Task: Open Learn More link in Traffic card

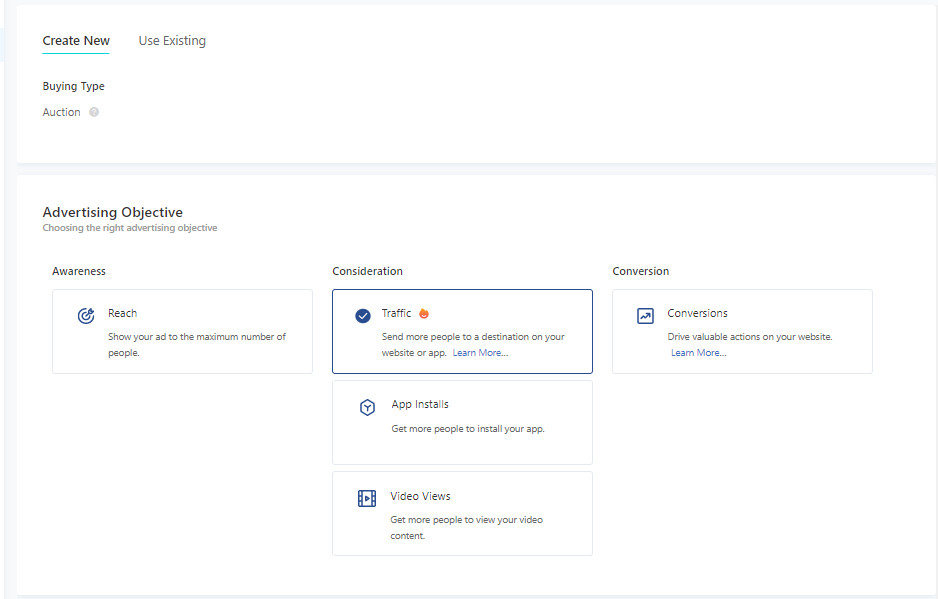Action: coord(480,353)
